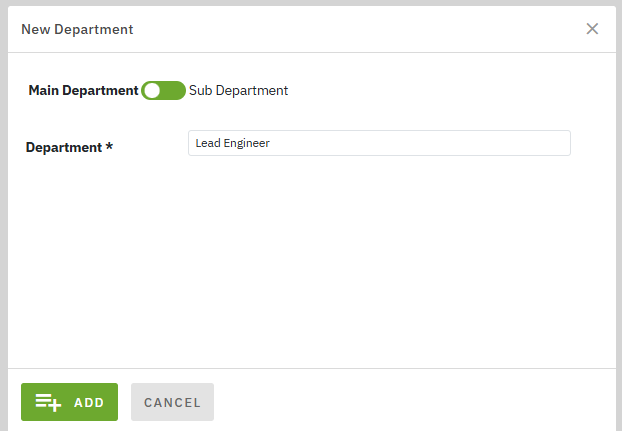
Task: Click inside the Department text field
Action: tap(400, 143)
